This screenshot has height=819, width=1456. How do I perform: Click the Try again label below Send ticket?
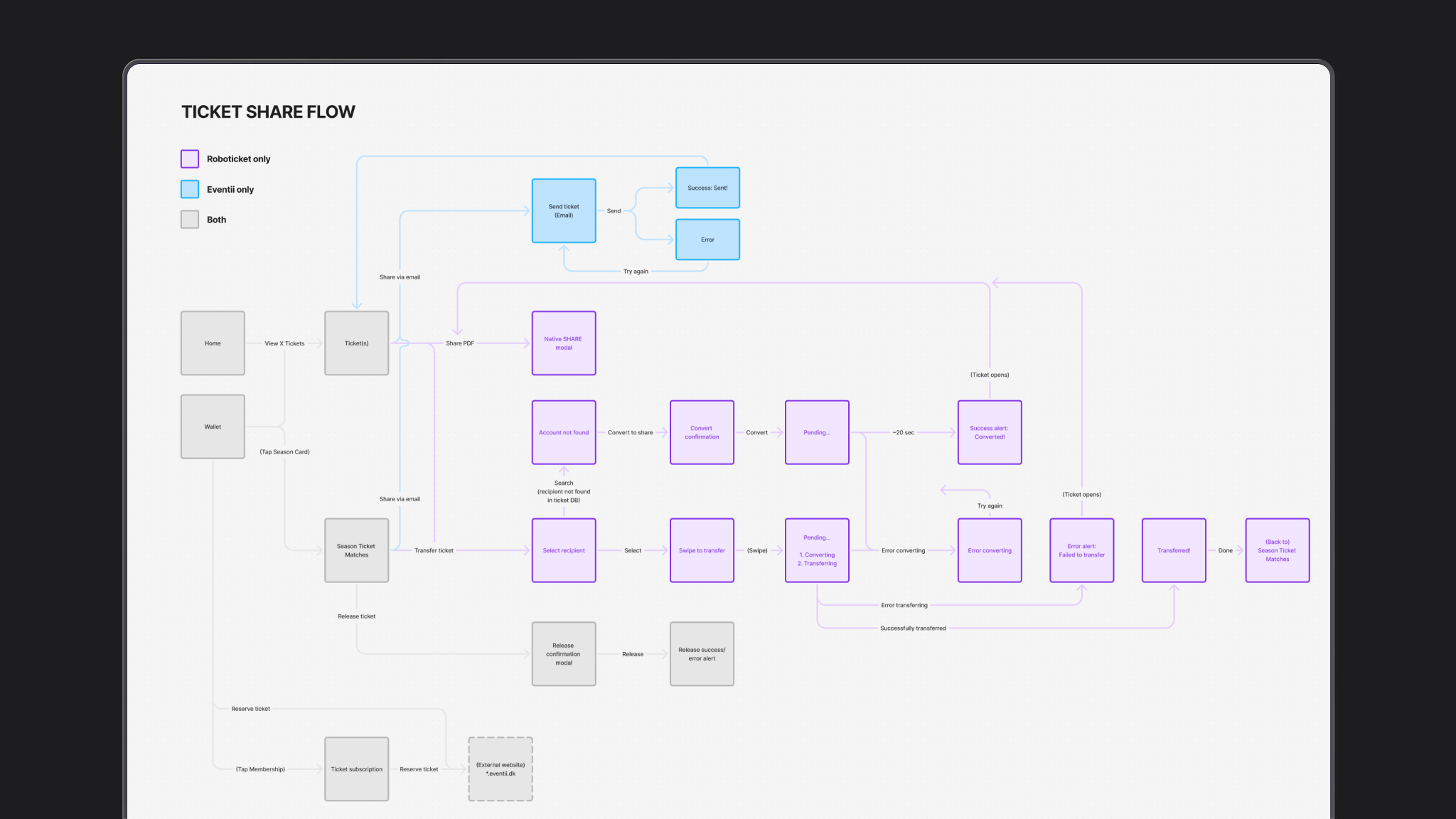636,272
